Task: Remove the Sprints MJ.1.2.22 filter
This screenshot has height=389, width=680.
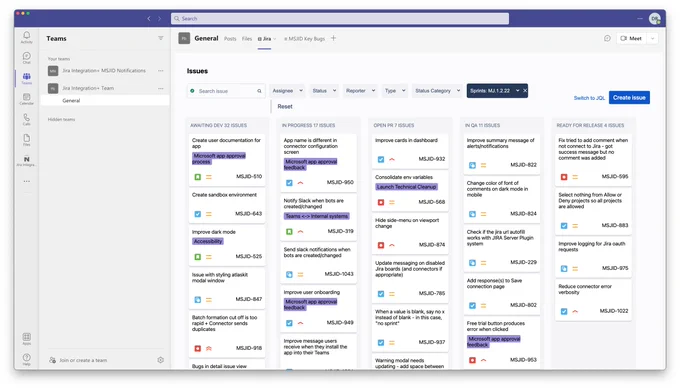Action: pos(525,91)
